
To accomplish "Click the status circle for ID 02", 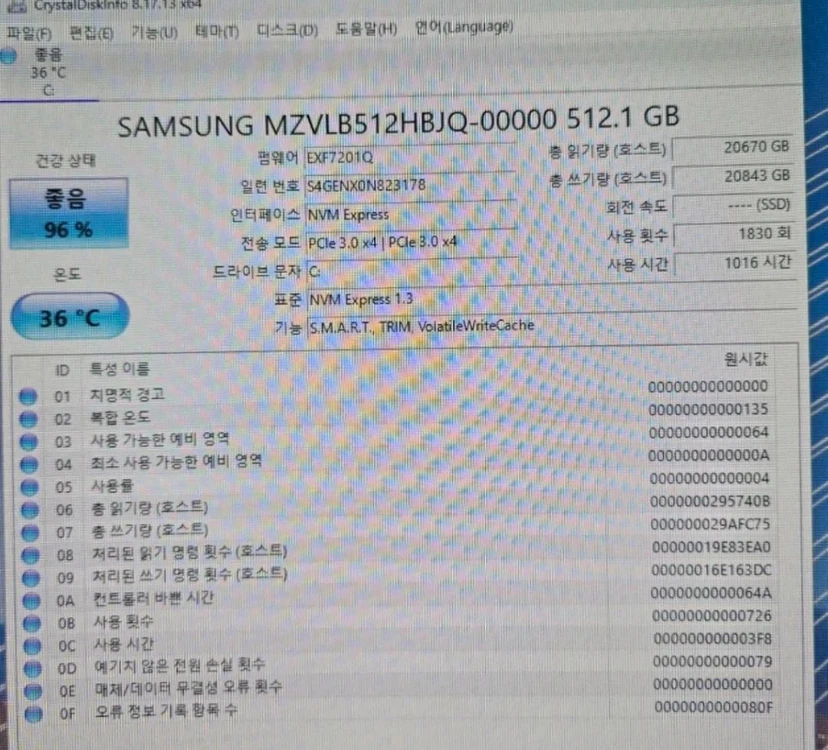I will coord(29,419).
